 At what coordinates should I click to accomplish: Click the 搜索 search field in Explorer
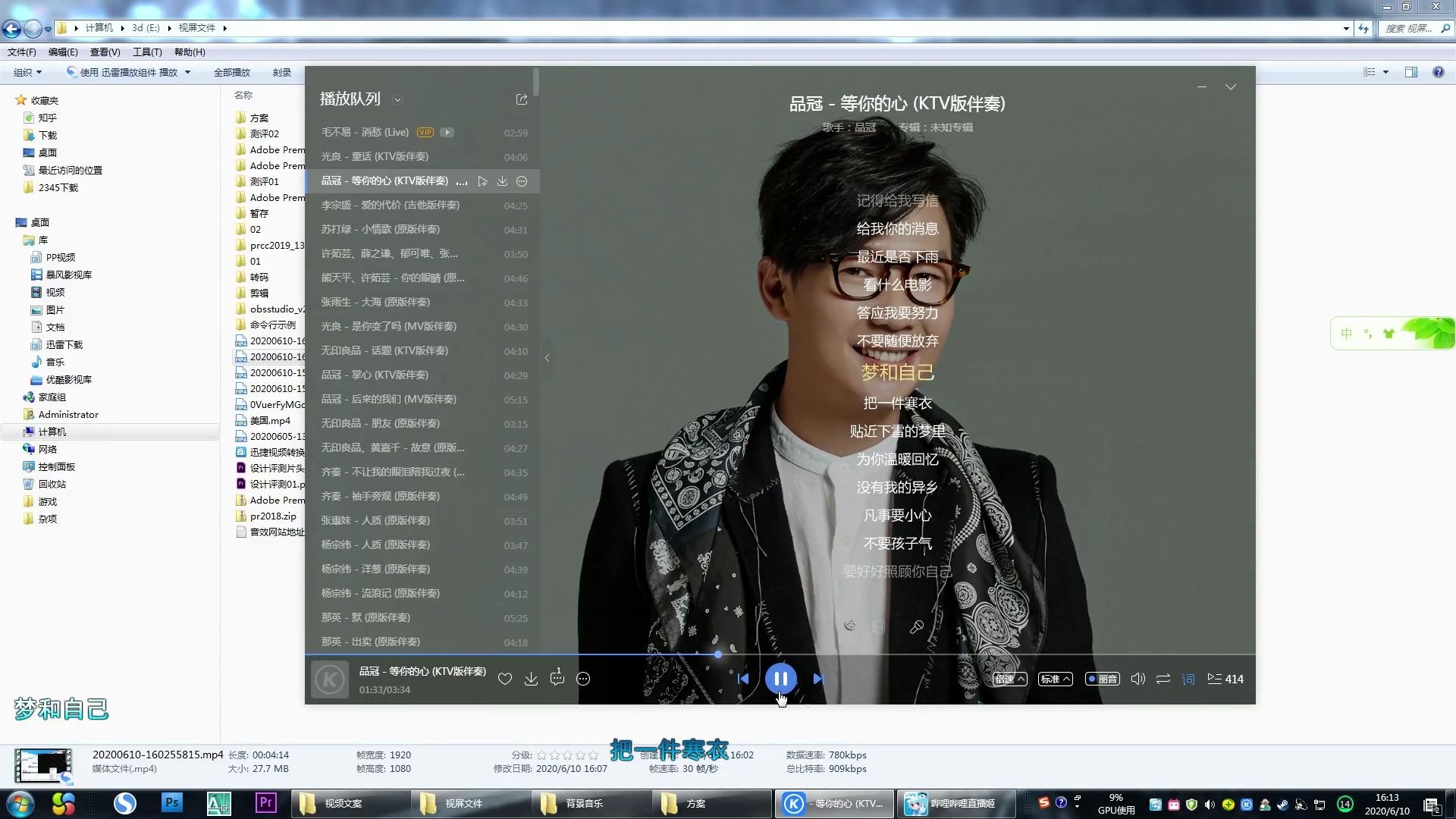tap(1415, 28)
